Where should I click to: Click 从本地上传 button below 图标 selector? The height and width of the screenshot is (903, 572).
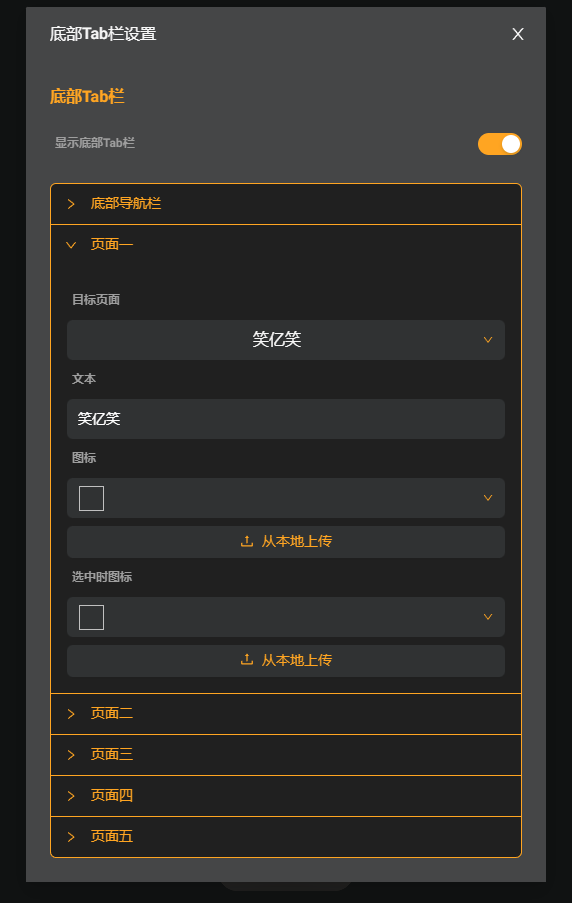click(286, 541)
